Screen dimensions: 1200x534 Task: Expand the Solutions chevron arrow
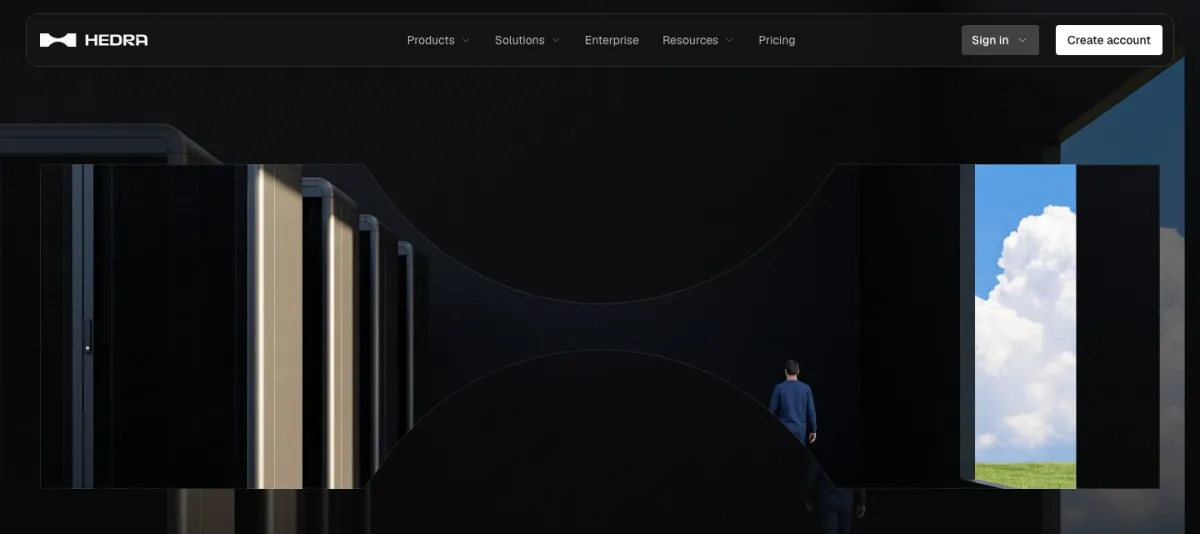555,40
